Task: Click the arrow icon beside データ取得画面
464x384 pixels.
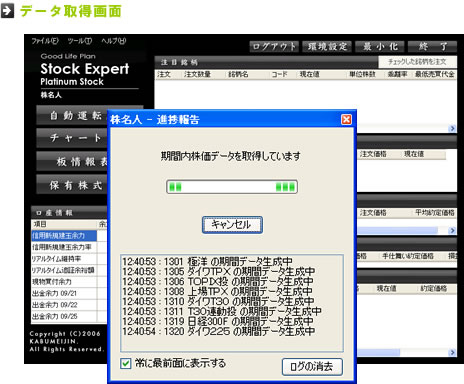Action: pyautogui.click(x=7, y=10)
